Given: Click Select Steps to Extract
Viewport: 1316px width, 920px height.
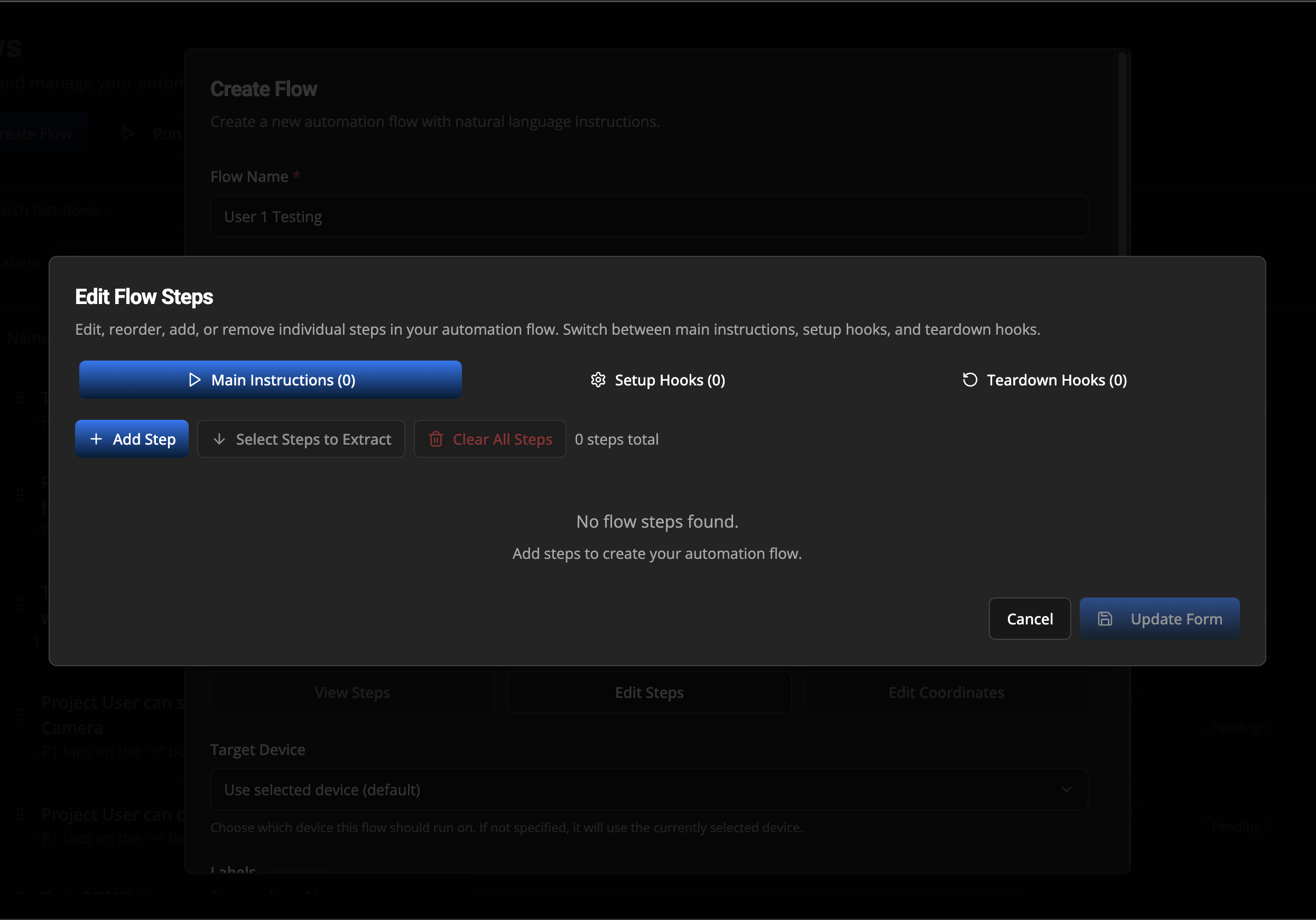Looking at the screenshot, I should coord(301,439).
